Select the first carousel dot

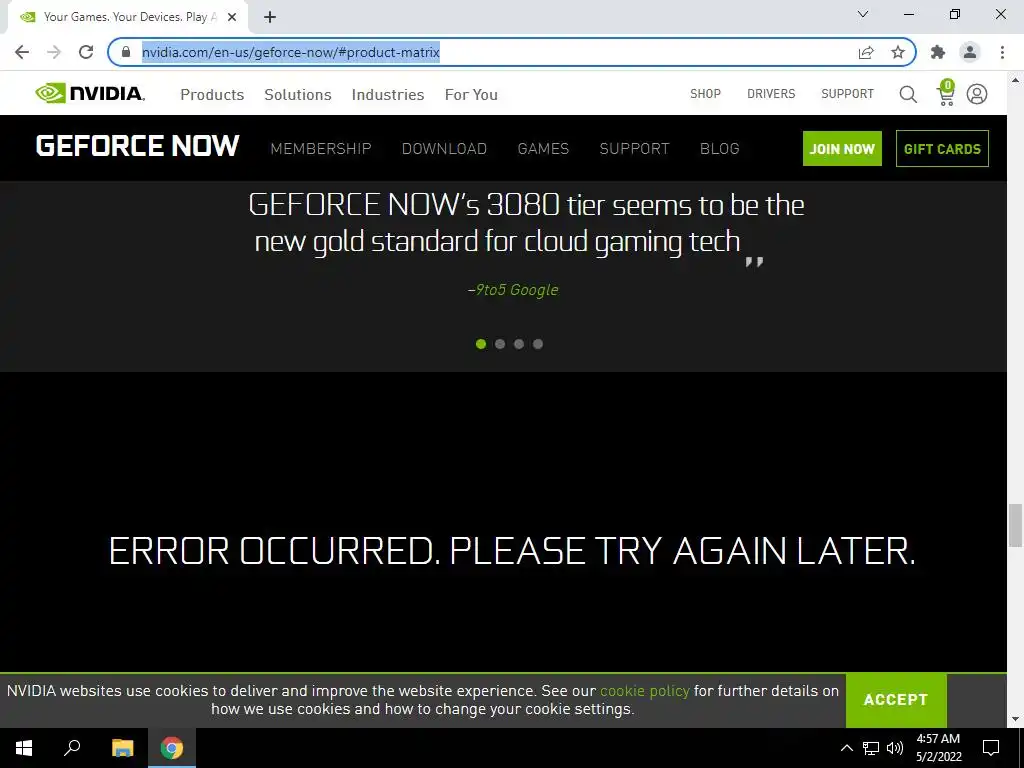click(481, 344)
